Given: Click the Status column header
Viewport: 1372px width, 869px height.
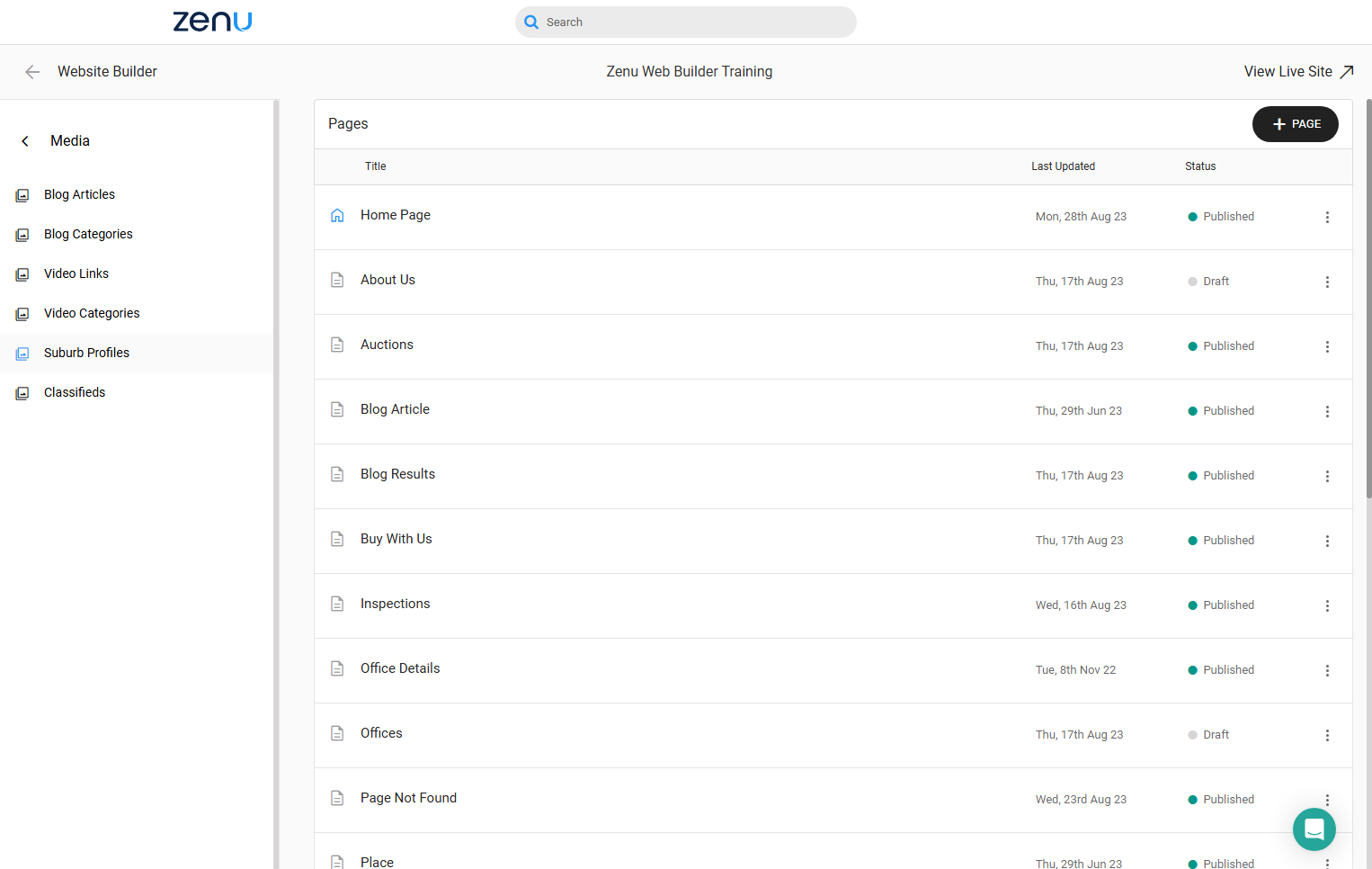Looking at the screenshot, I should pyautogui.click(x=1200, y=166).
